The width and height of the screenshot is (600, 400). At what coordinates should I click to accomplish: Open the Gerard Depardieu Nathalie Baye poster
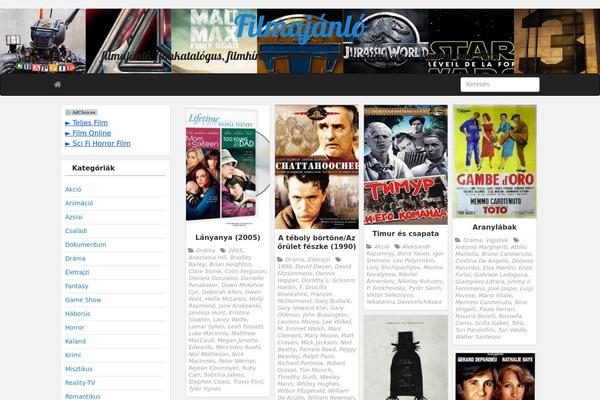495,376
